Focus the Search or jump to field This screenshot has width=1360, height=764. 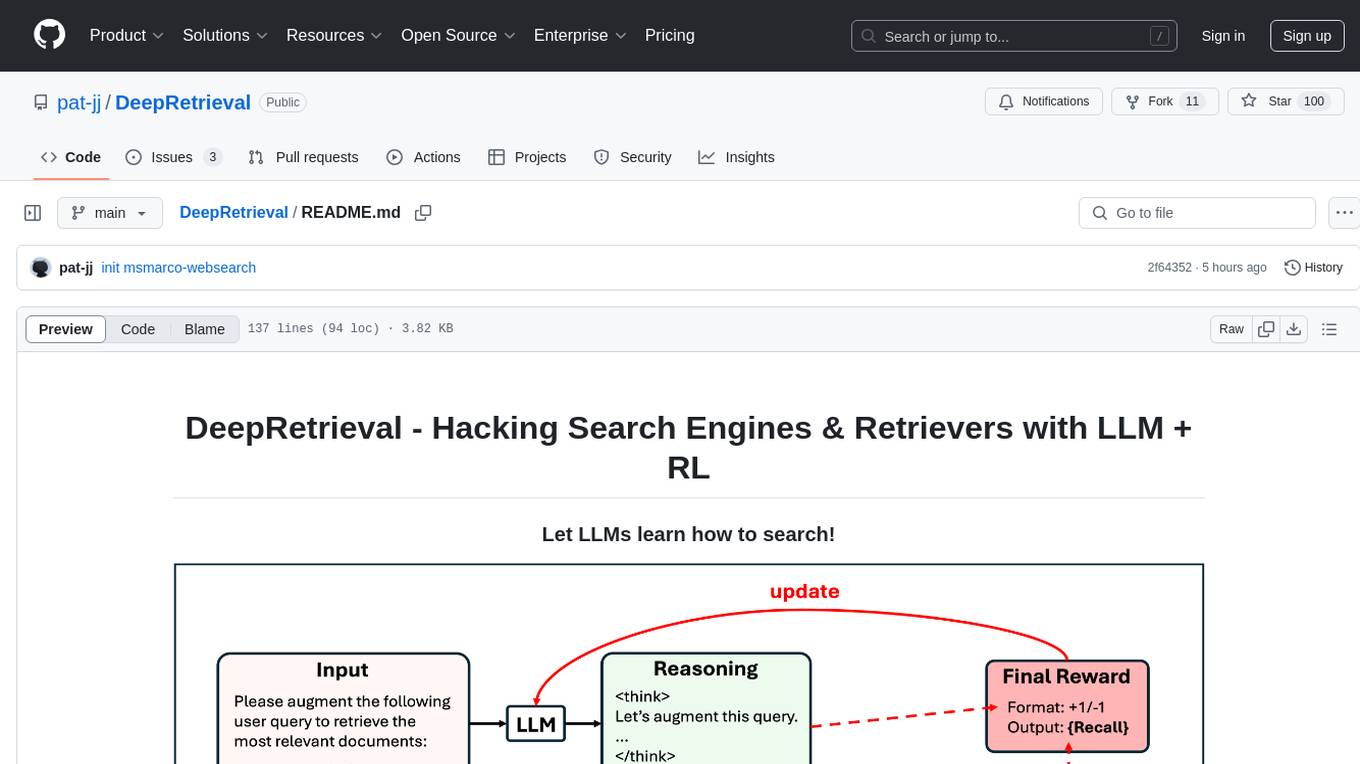pyautogui.click(x=1016, y=36)
